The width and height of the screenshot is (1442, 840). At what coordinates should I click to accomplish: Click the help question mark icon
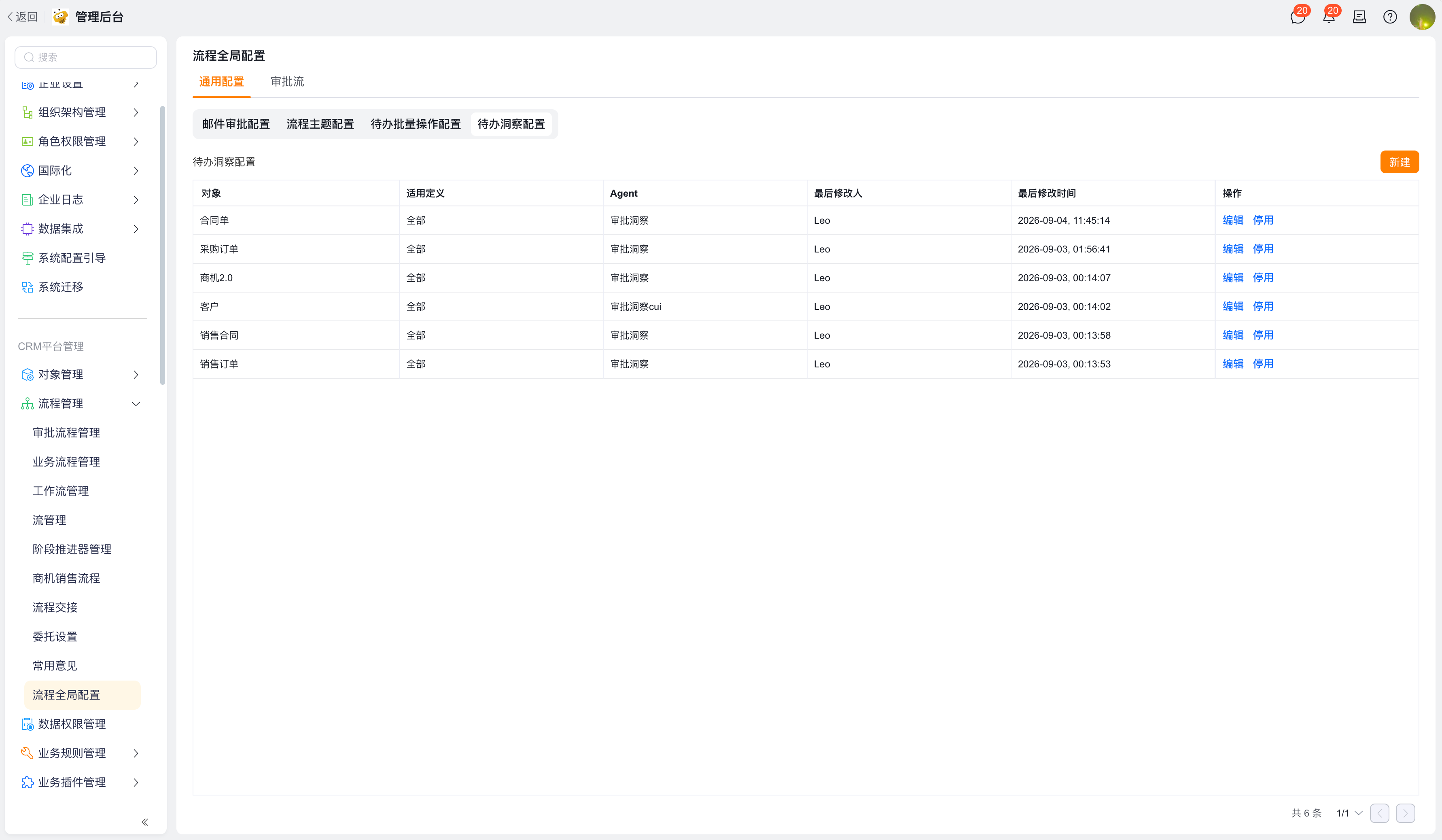coord(1390,17)
